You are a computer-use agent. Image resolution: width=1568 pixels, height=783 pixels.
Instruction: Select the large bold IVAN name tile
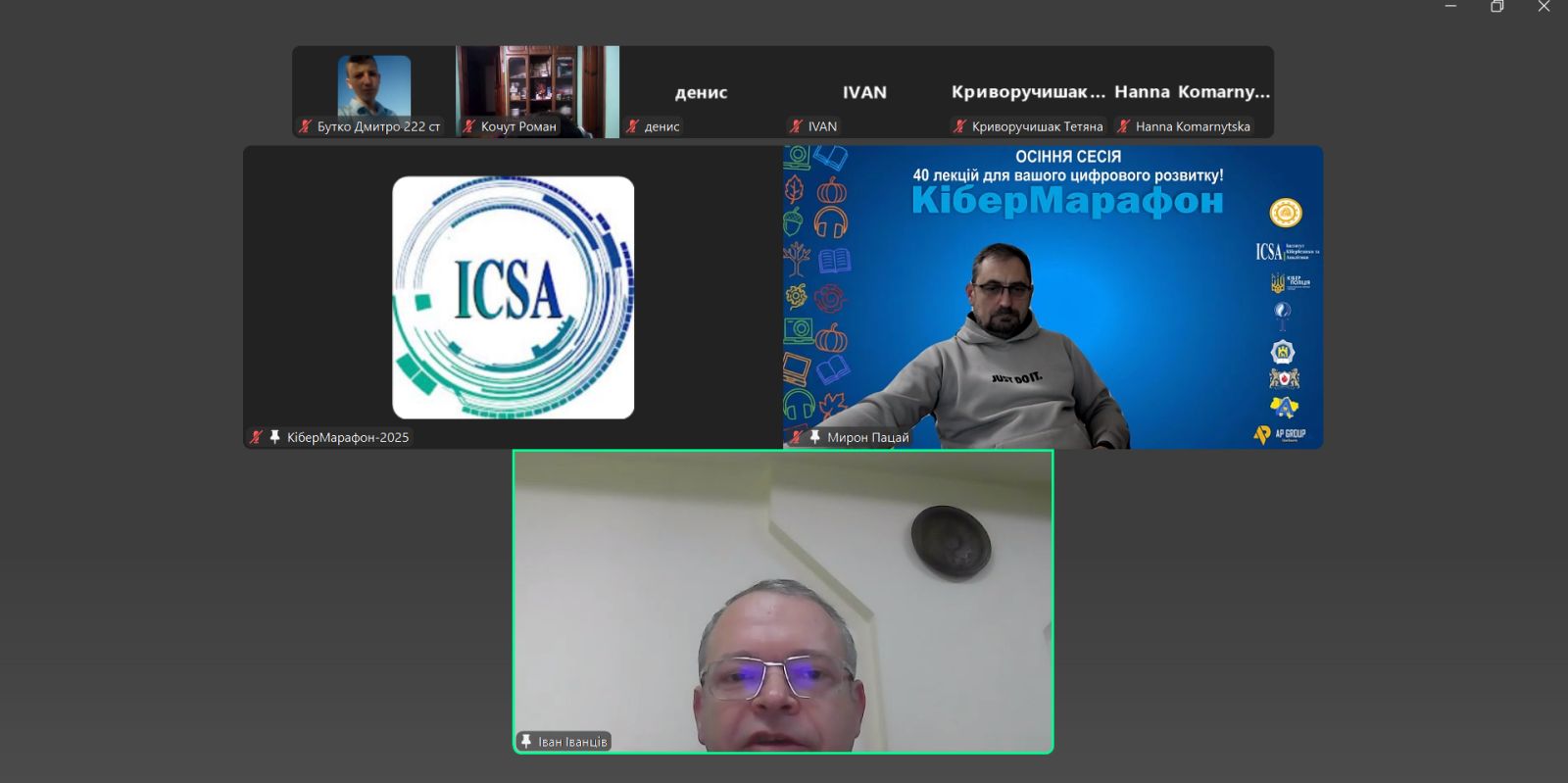pos(864,92)
